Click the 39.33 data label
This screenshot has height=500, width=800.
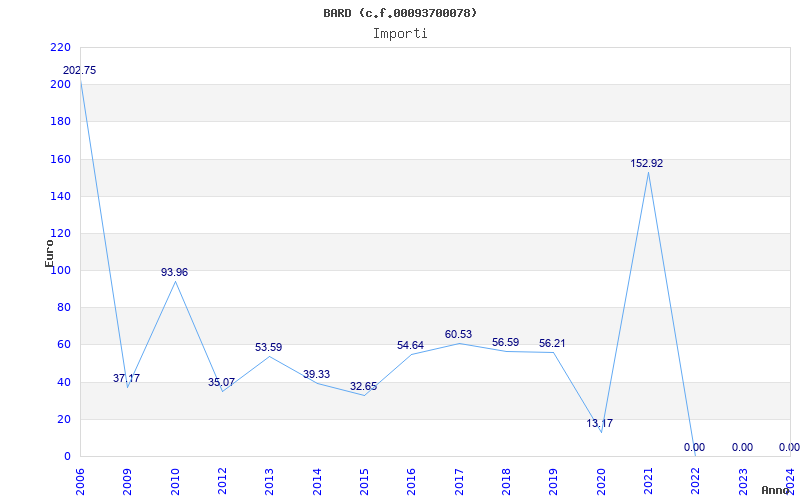[316, 374]
